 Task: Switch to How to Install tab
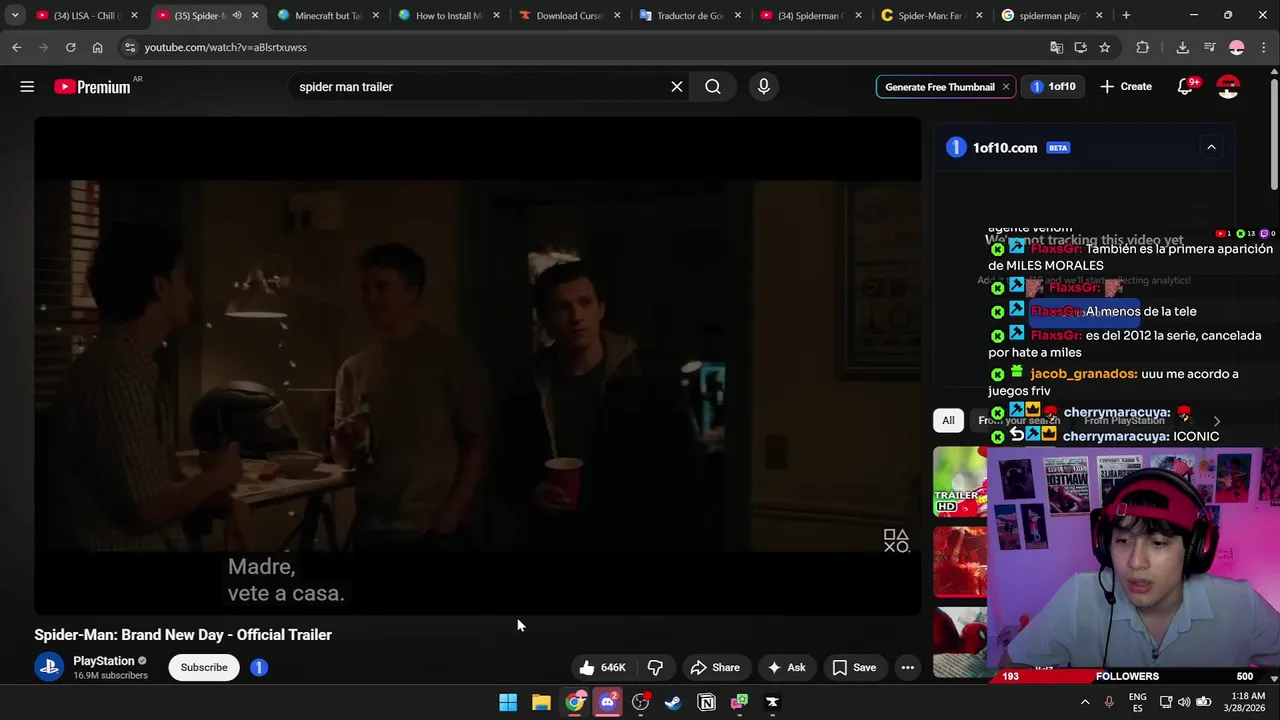[x=448, y=15]
